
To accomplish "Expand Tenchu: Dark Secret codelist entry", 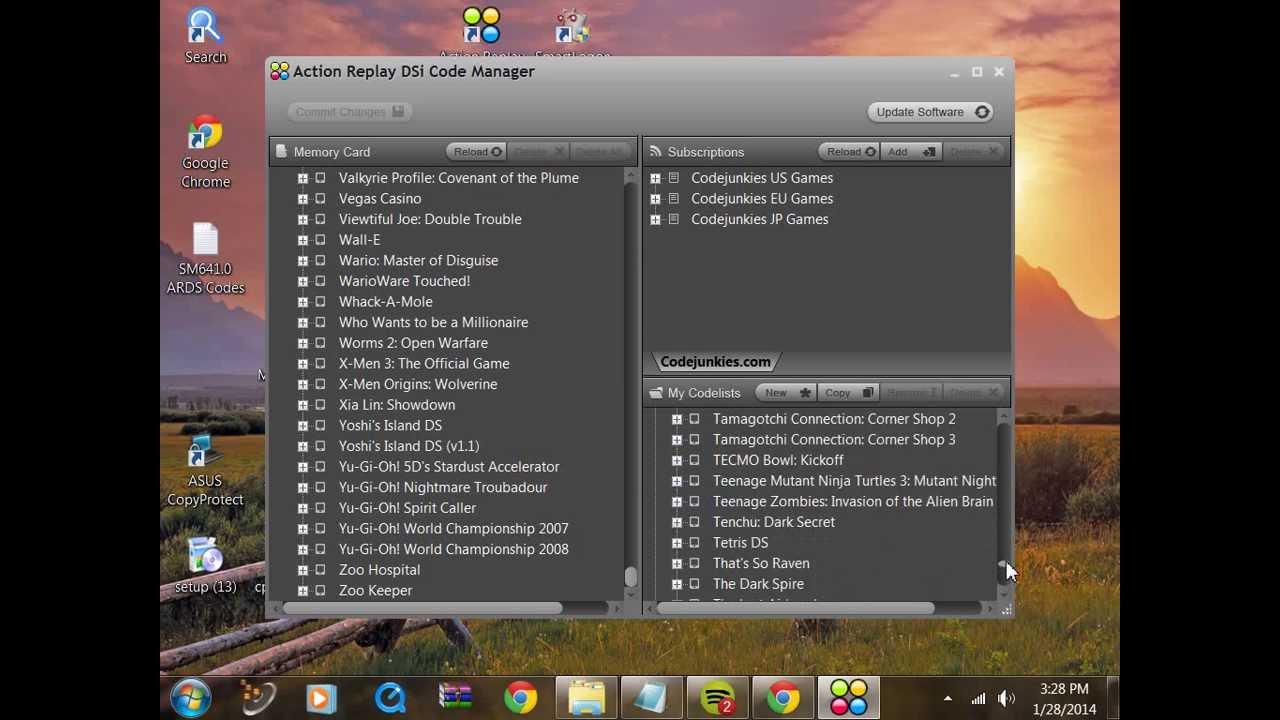I will click(x=677, y=522).
